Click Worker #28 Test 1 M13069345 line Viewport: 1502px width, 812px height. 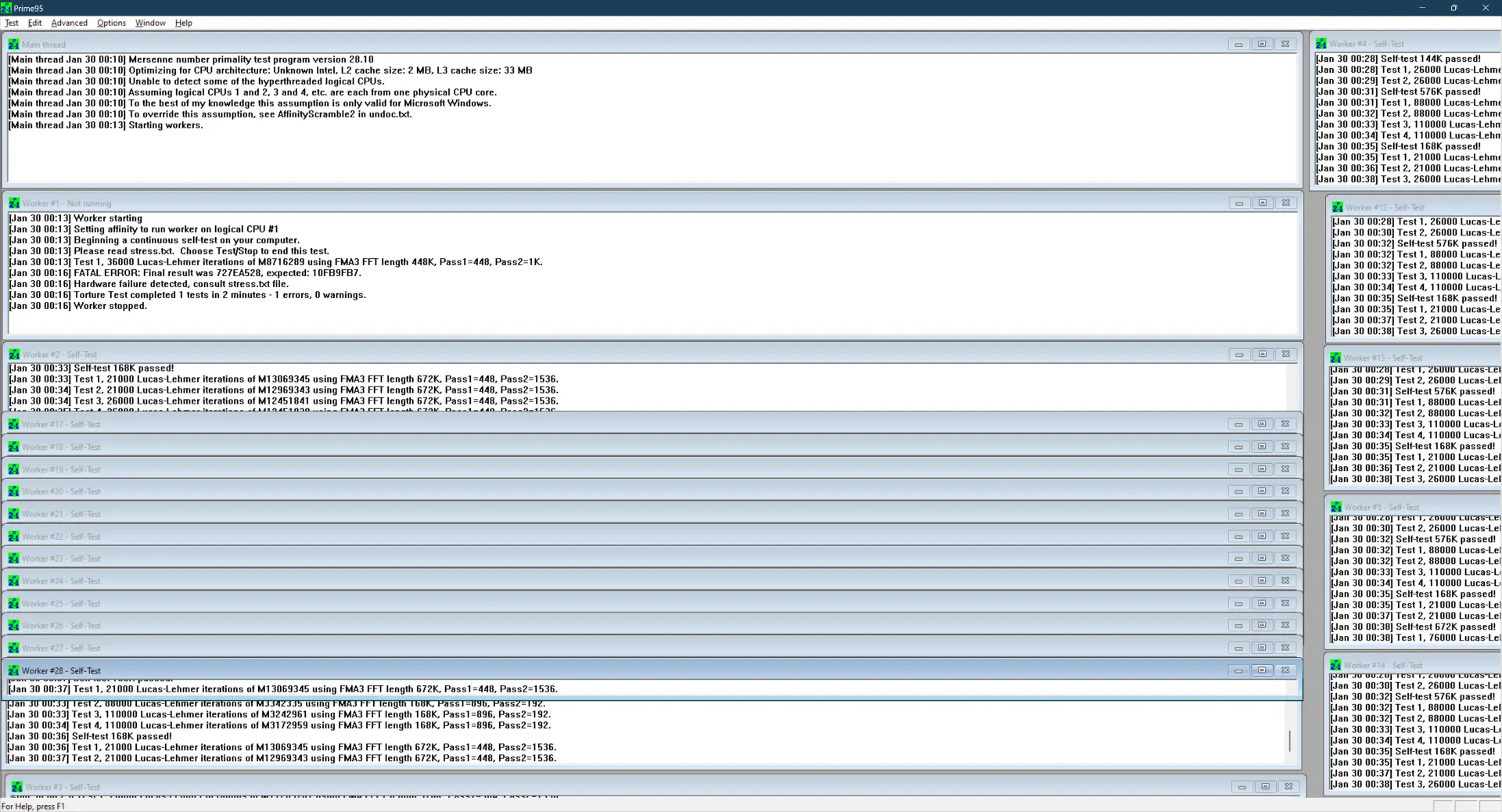click(x=283, y=689)
